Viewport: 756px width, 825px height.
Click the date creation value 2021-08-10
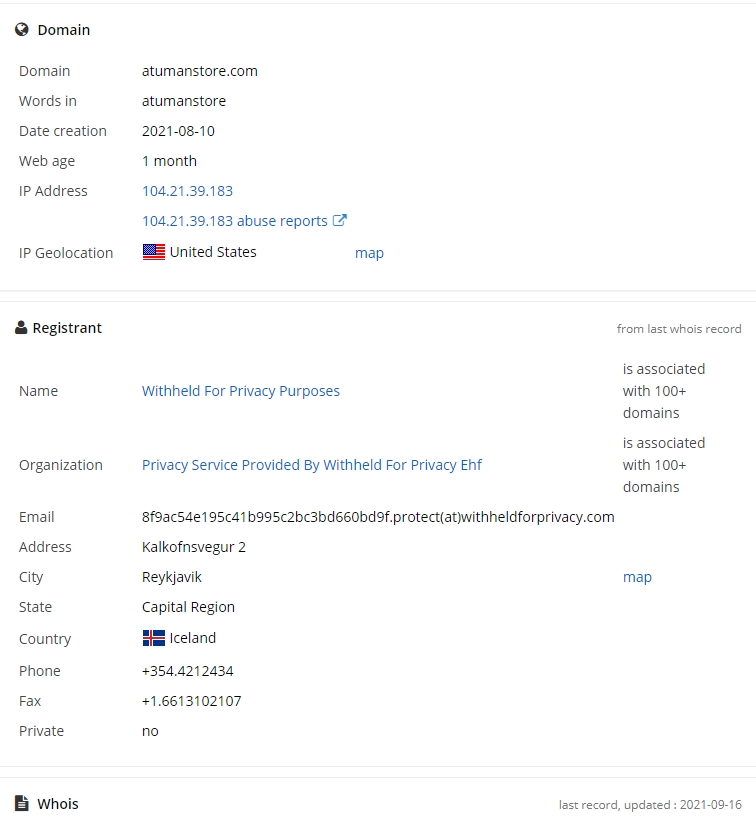click(x=178, y=131)
